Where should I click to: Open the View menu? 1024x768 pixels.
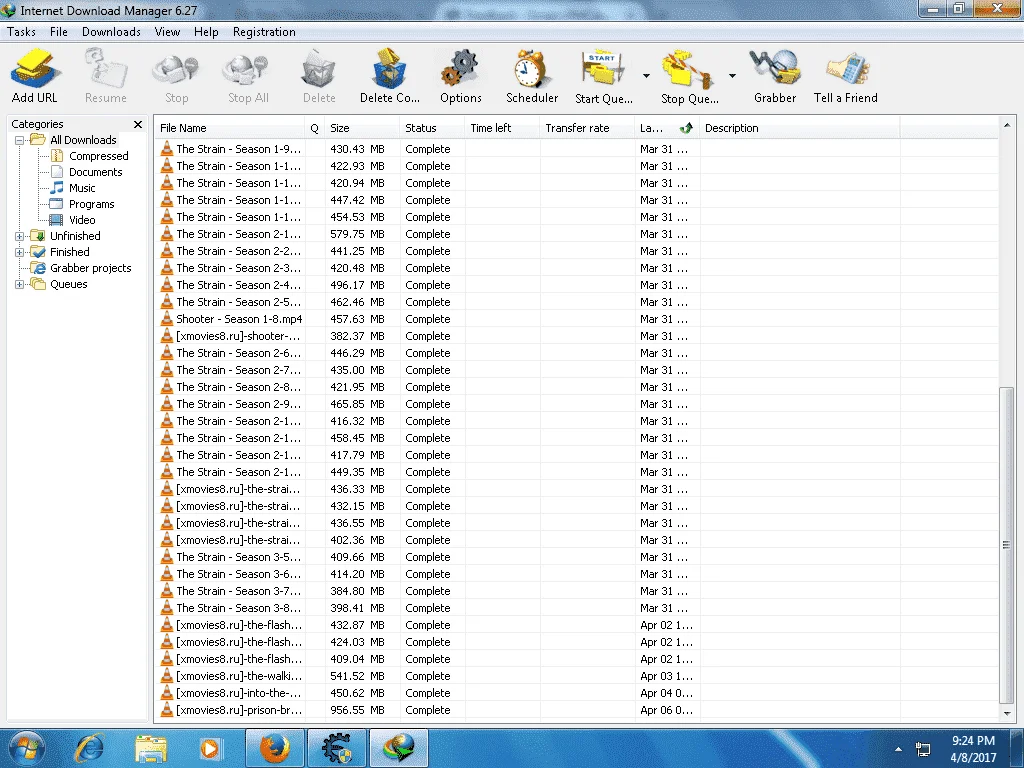tap(167, 31)
